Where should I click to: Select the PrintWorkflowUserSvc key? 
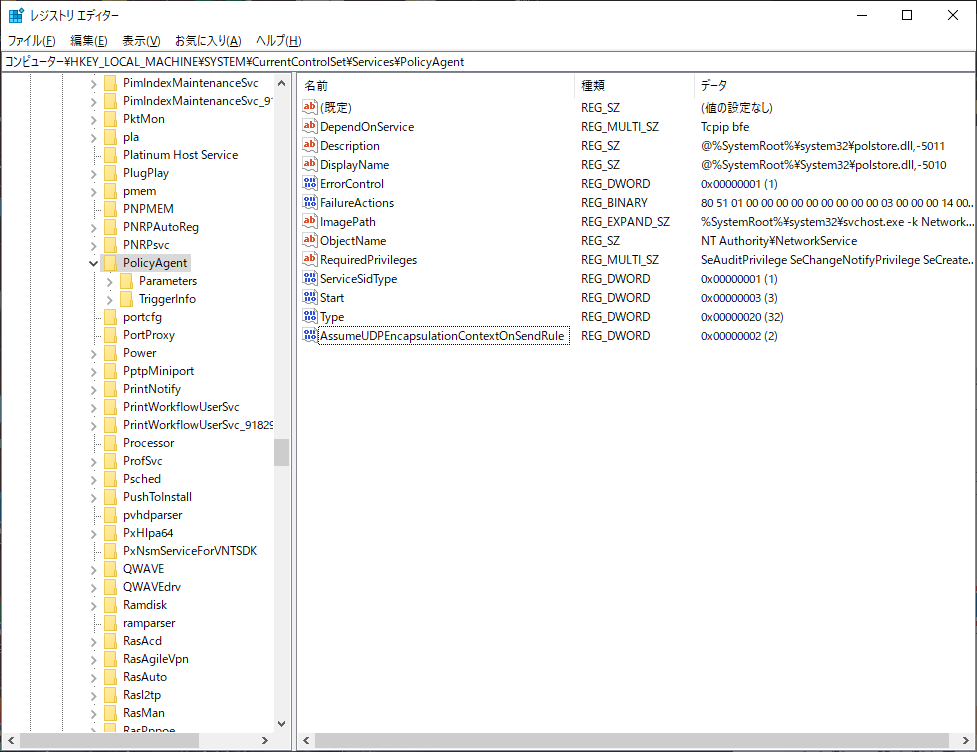181,406
